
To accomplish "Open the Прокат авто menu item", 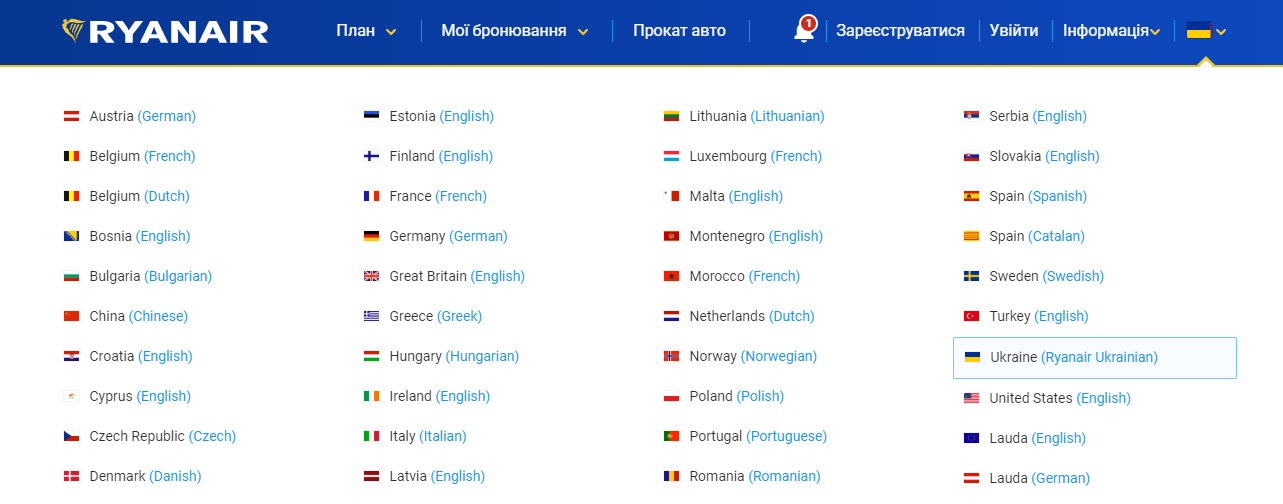I will coord(679,31).
